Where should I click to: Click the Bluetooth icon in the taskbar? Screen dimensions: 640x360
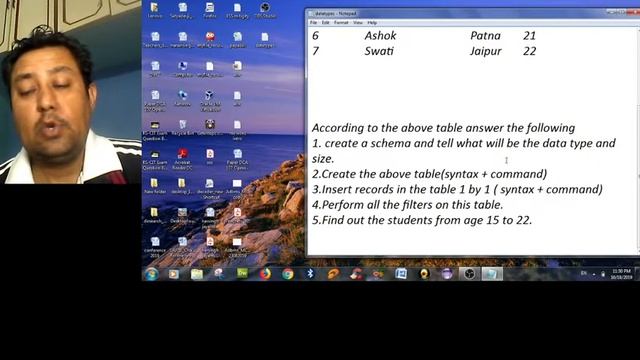coord(310,274)
